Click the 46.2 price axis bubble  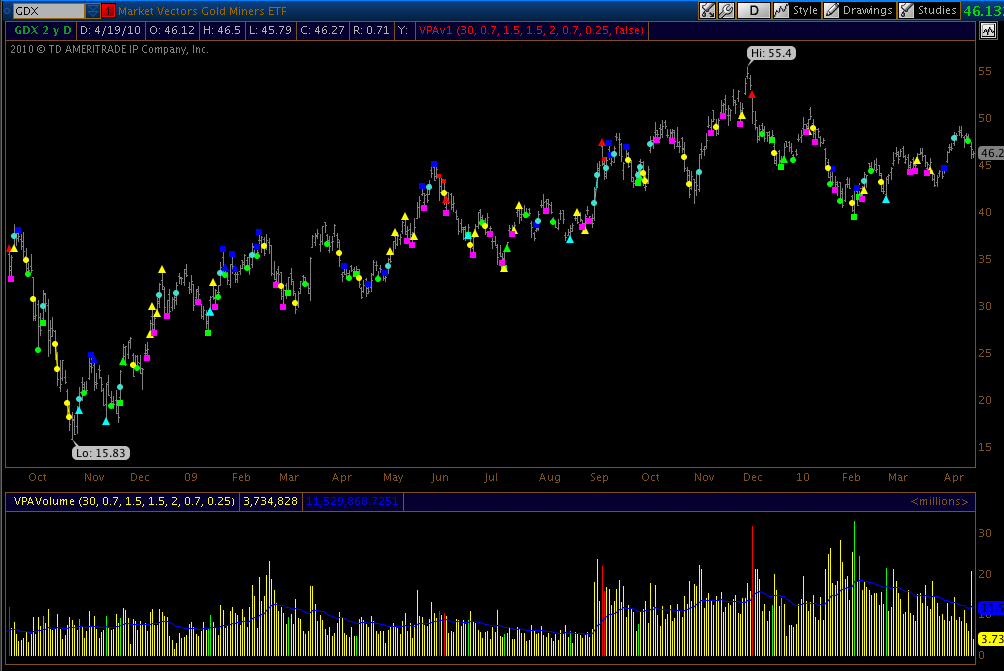click(991, 153)
